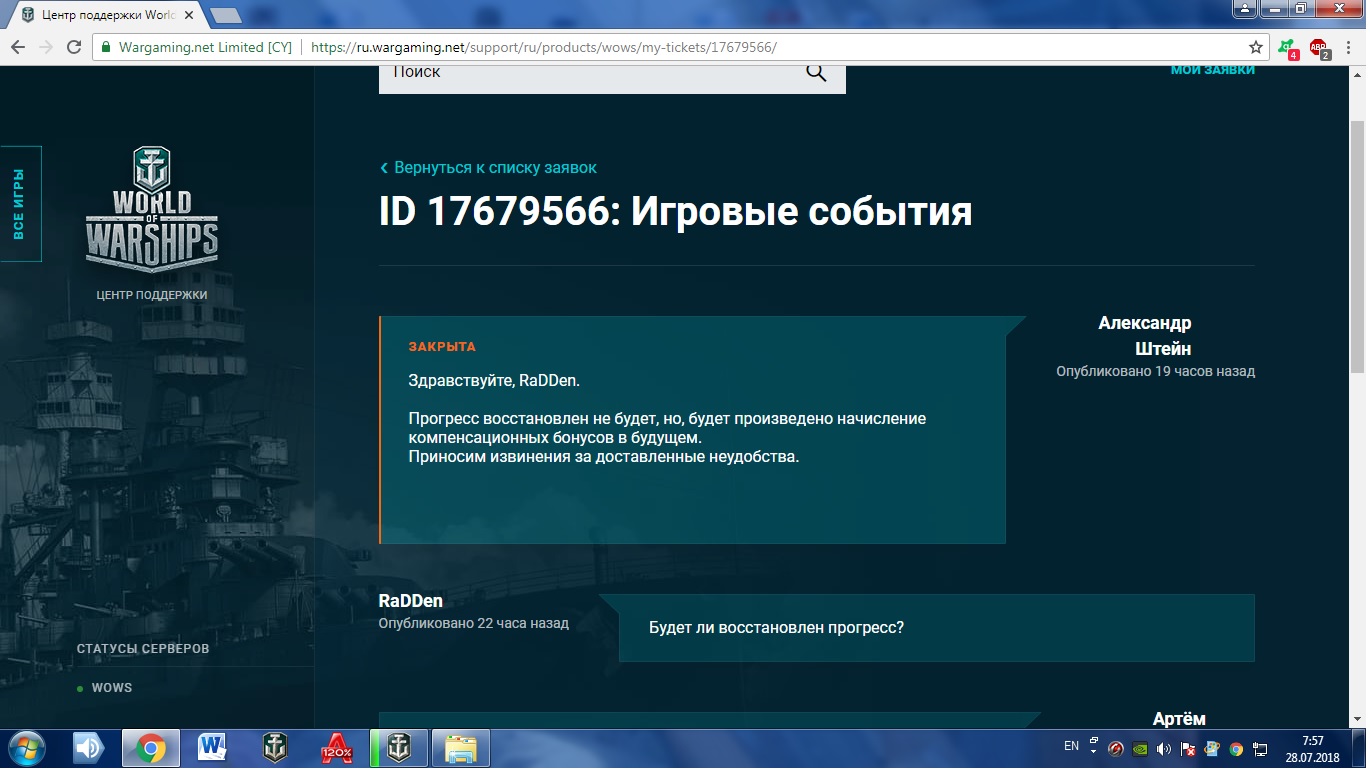1370x774 pixels.
Task: Click Action Center flag tray icon
Action: click(x=1188, y=748)
